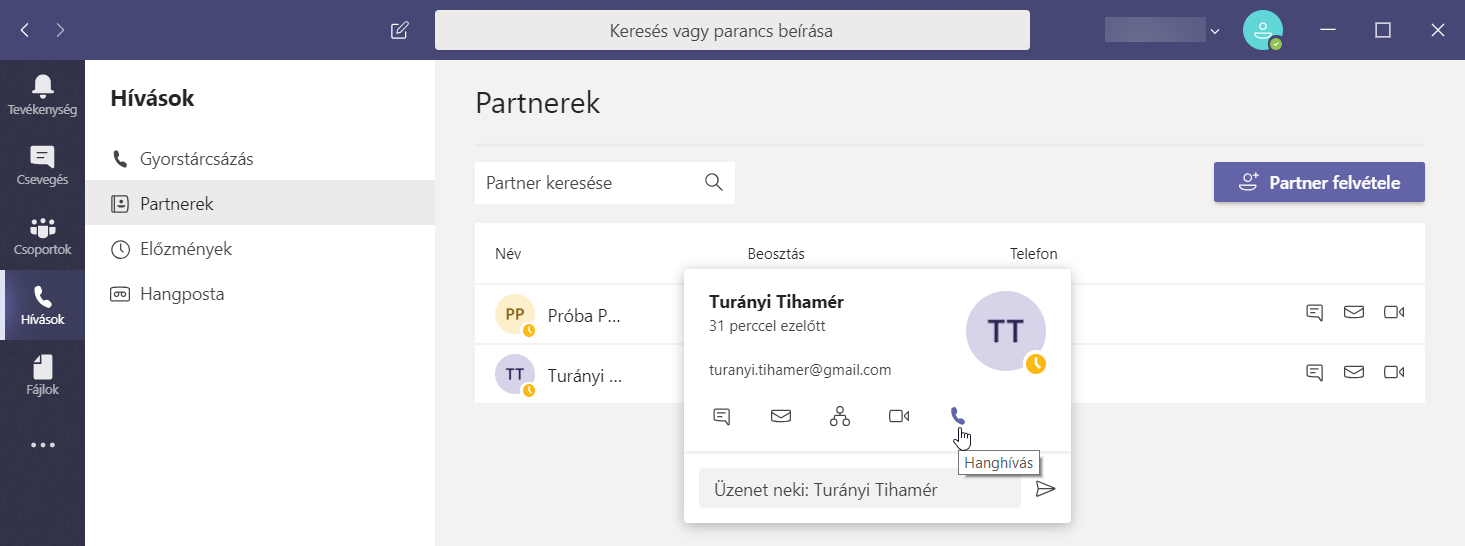Send the message with arrow icon
Image resolution: width=1465 pixels, height=546 pixels.
pos(1045,489)
